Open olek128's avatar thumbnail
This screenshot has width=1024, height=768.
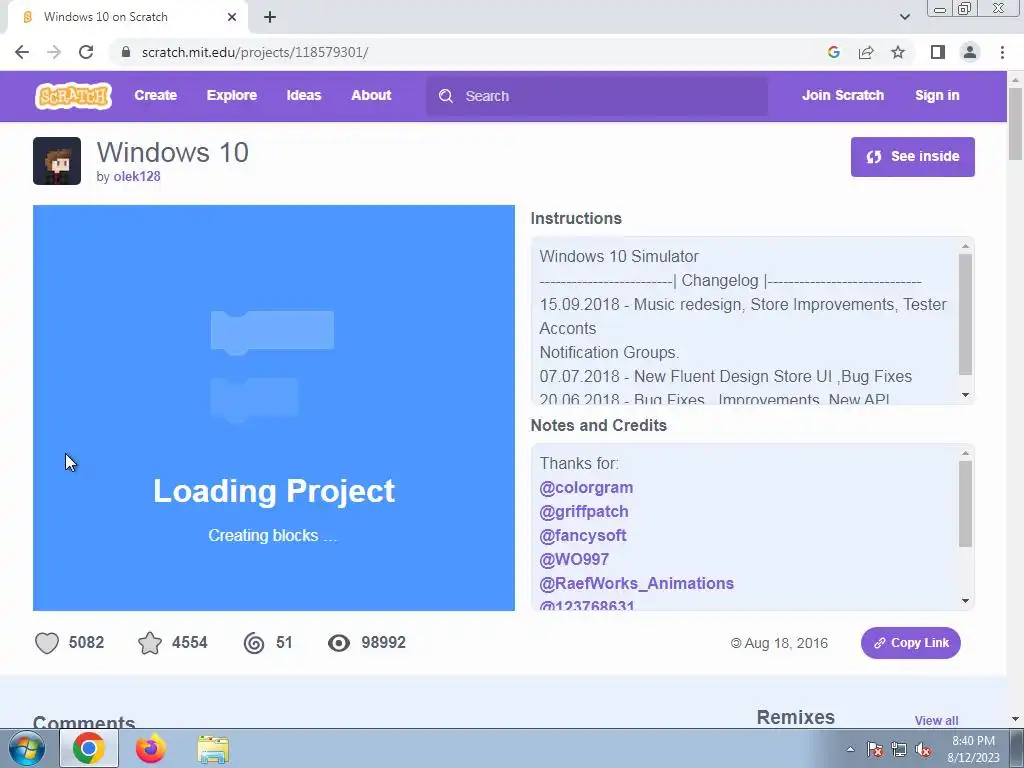coord(57,161)
